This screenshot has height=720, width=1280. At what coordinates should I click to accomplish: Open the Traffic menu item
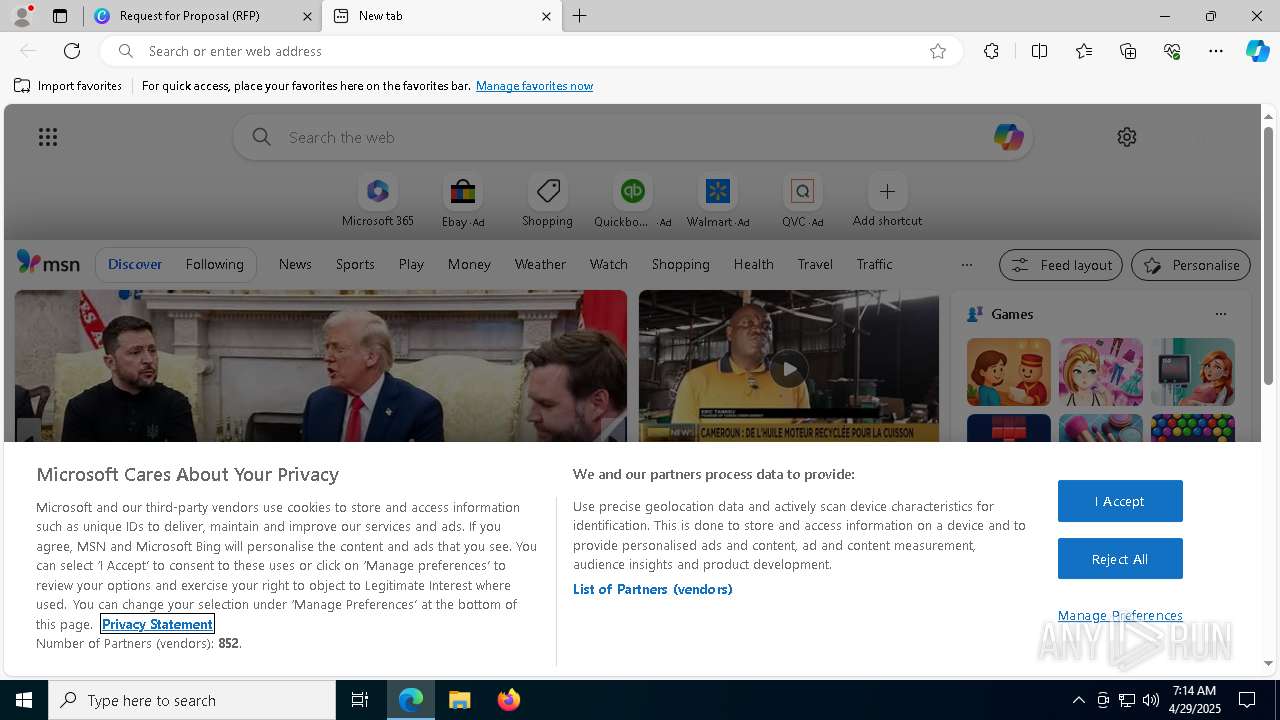click(874, 264)
